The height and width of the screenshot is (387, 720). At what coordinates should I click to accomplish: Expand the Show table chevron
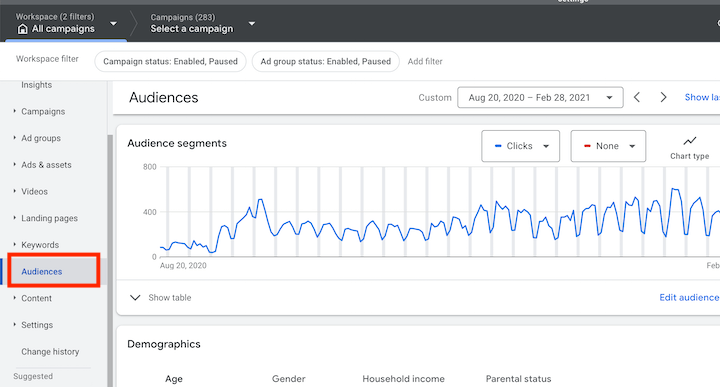click(x=135, y=297)
